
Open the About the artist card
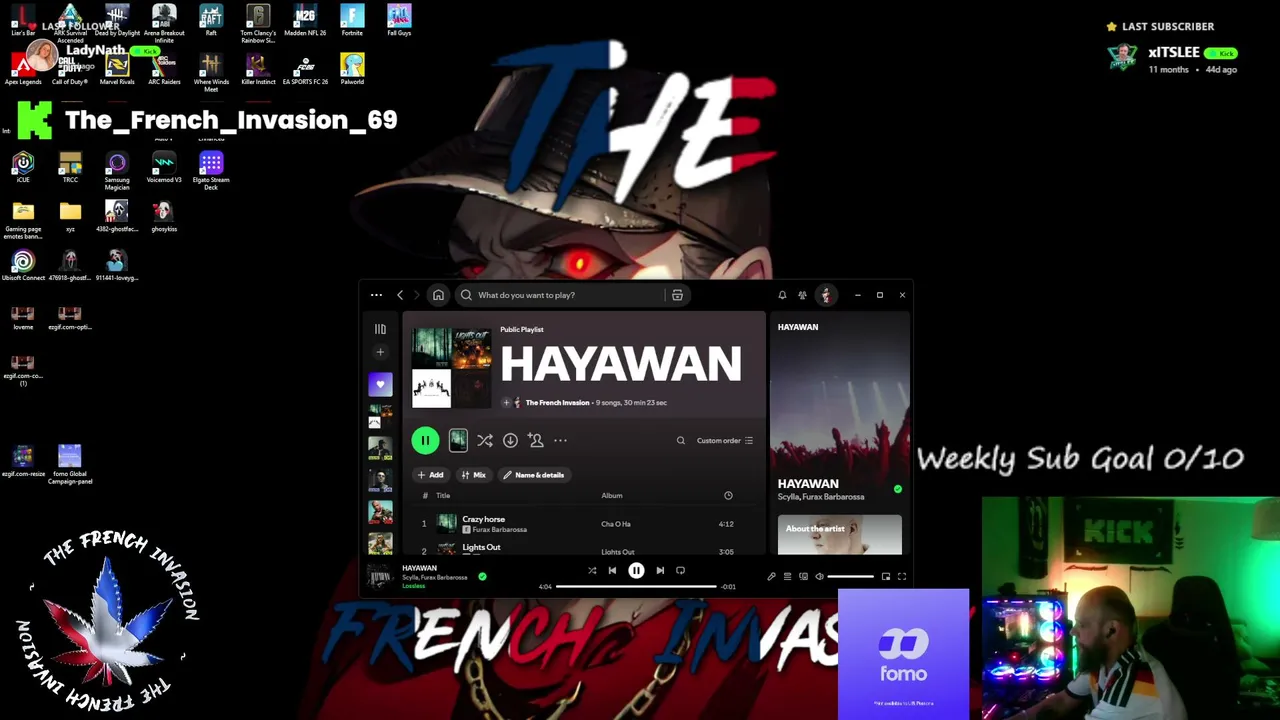(840, 535)
